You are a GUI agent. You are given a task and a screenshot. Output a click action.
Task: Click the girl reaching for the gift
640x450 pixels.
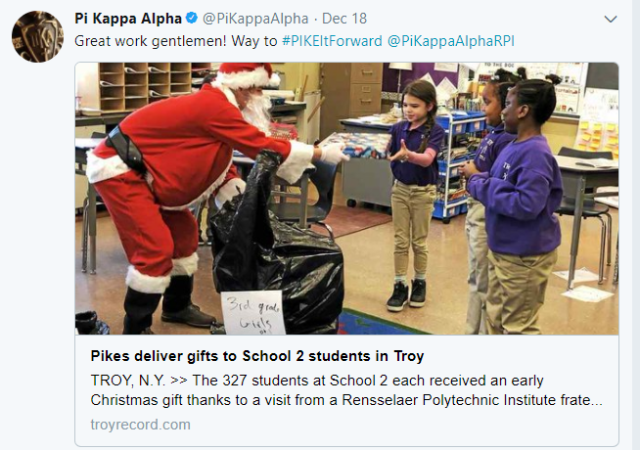(x=413, y=190)
